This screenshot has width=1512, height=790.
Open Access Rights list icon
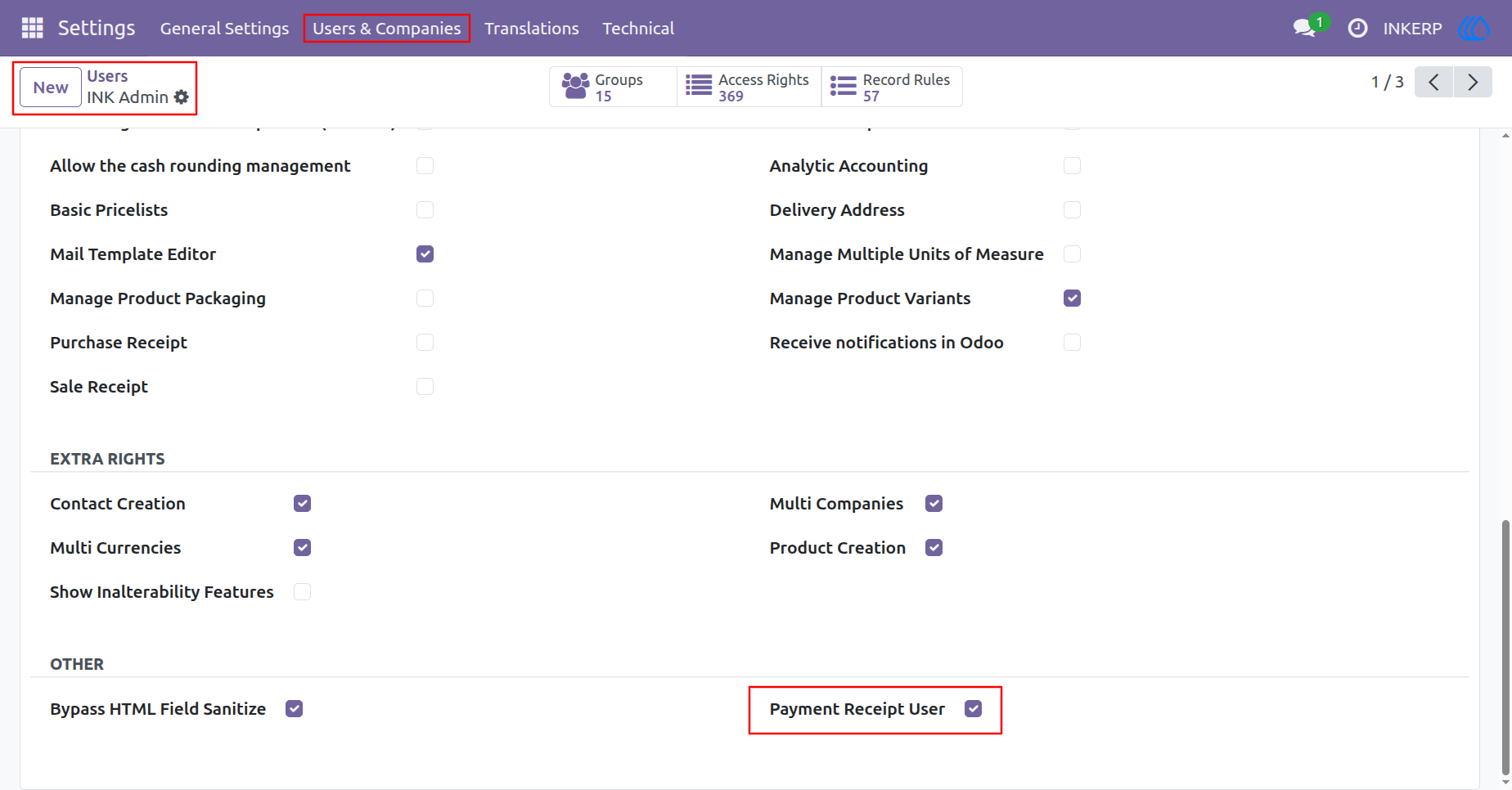point(699,86)
